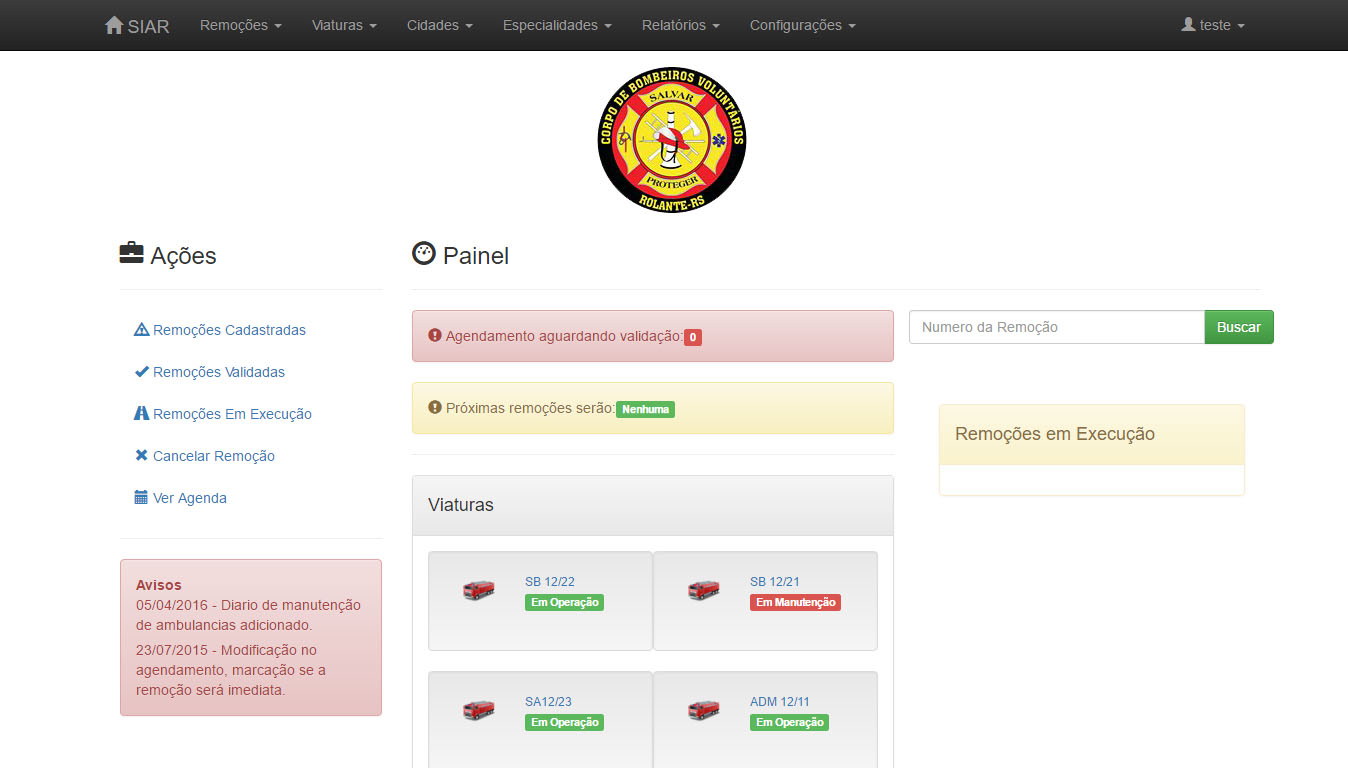This screenshot has height=768, width=1348.
Task: Click the Bombeiros Voluntários logo emblem
Action: point(672,139)
